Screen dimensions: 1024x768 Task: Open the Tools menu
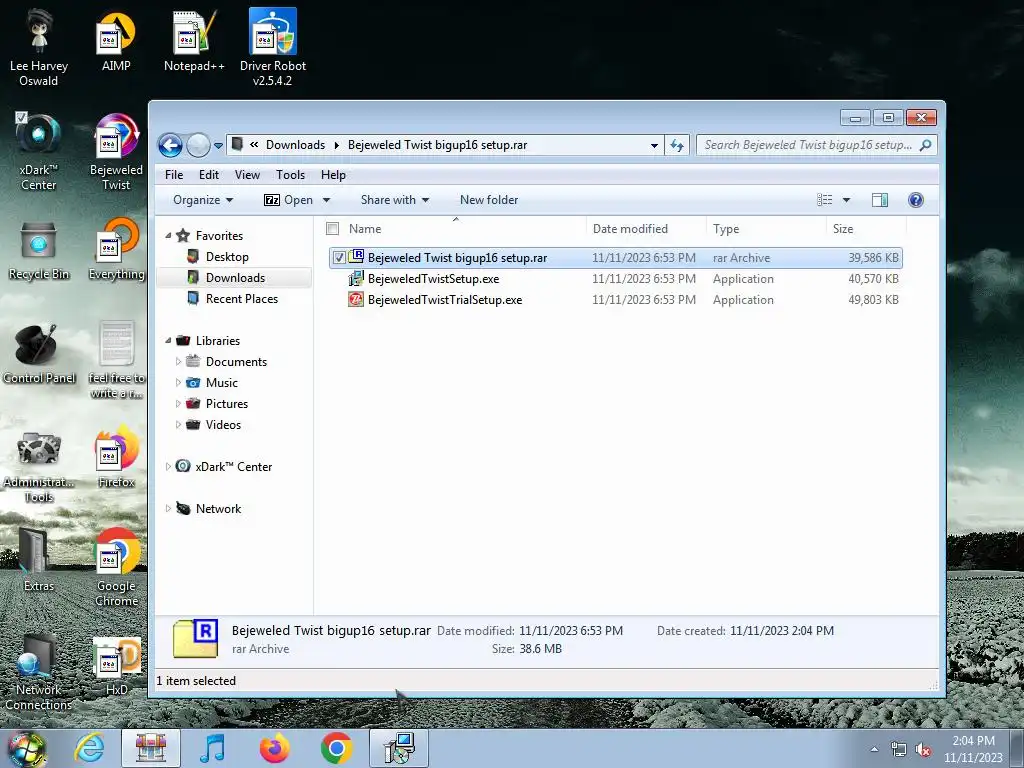point(290,175)
